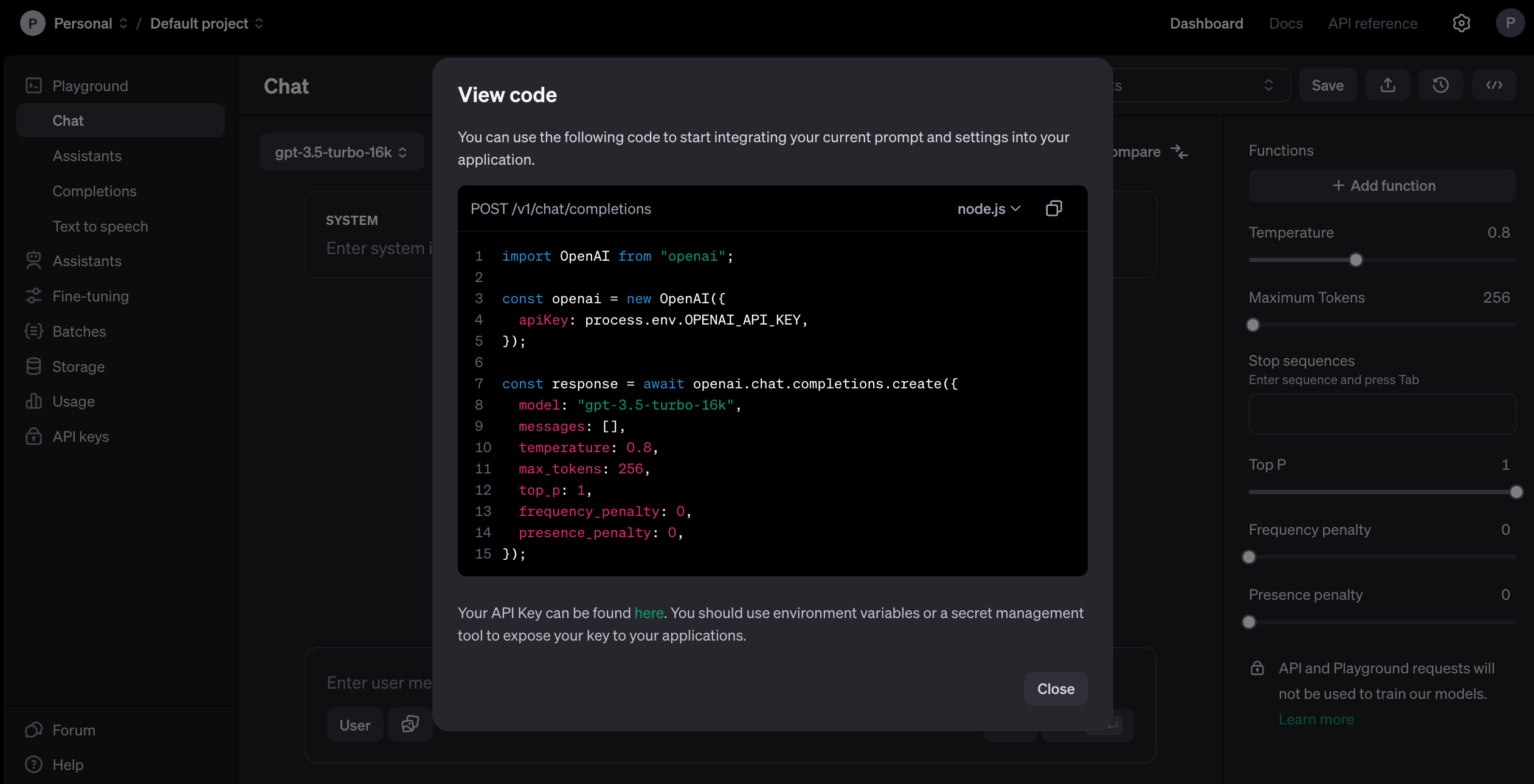Image resolution: width=1534 pixels, height=784 pixels.
Task: Open the gpt-3.5-turbo-16k model selector
Action: point(341,152)
